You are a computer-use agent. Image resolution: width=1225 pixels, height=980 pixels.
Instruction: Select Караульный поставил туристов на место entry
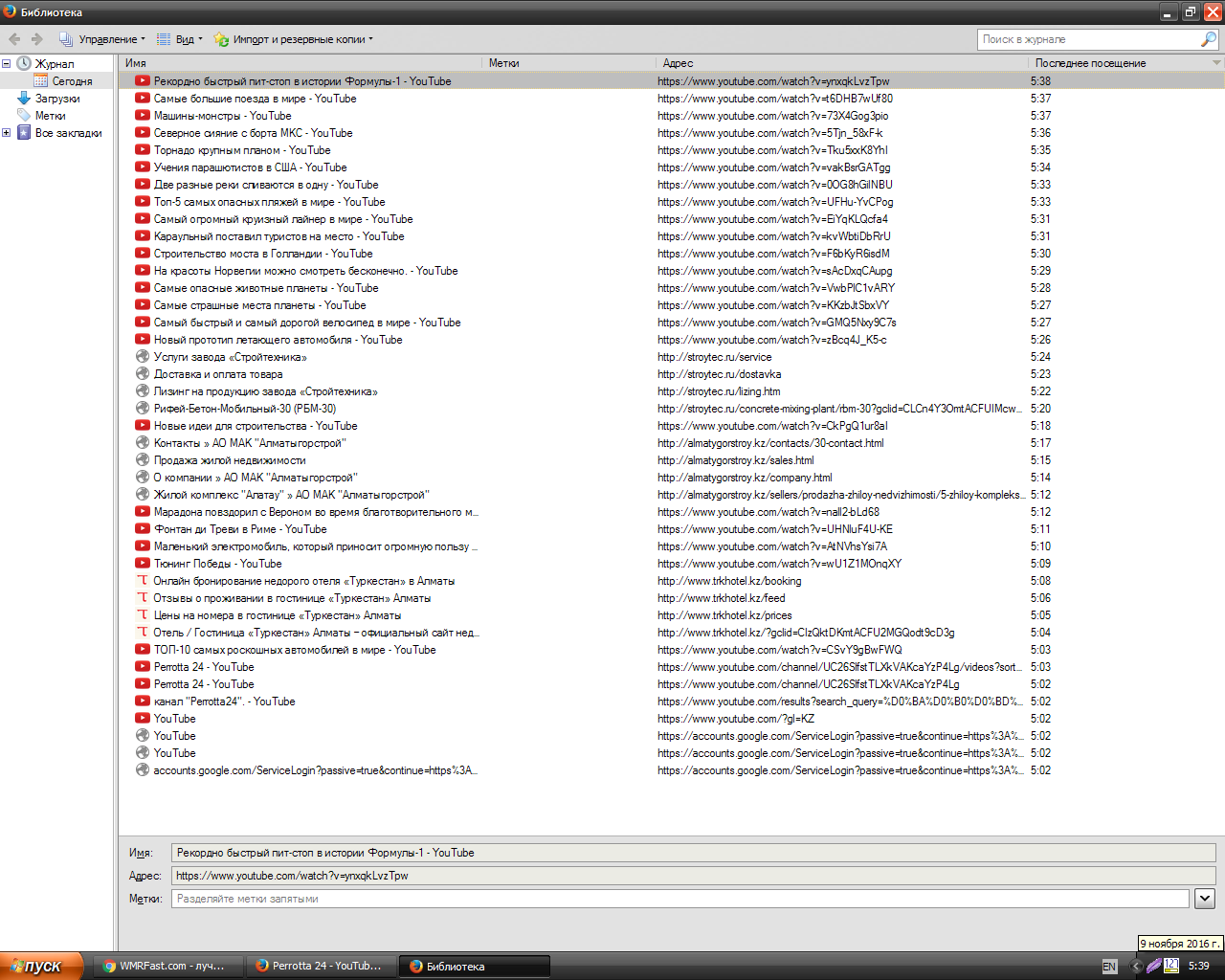tap(672, 236)
